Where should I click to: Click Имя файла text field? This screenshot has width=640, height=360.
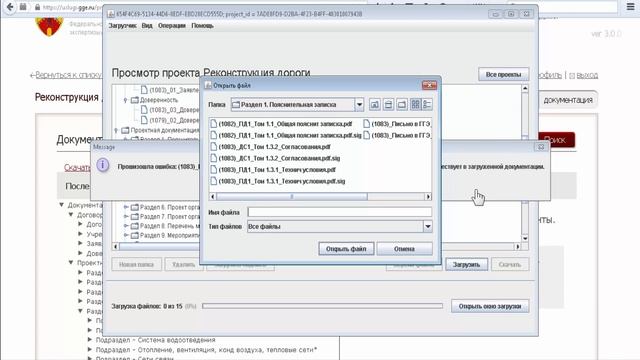tap(340, 212)
